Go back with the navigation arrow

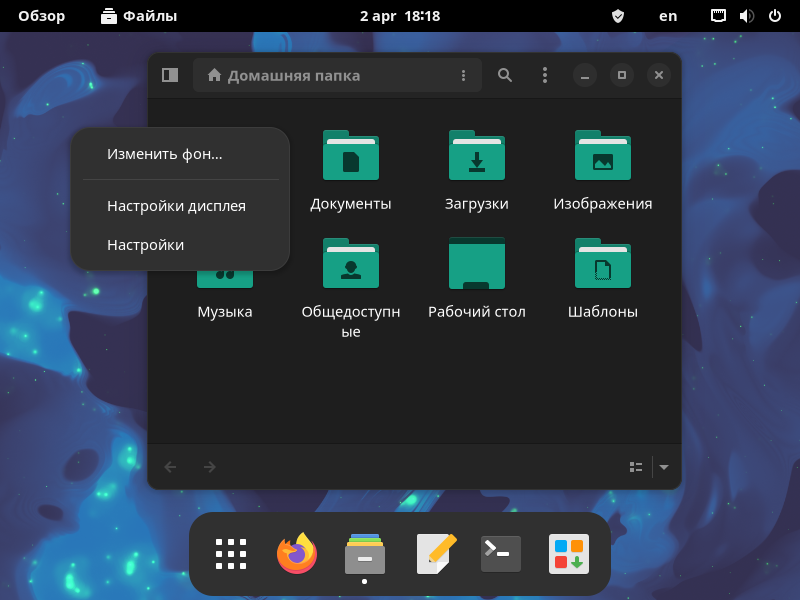click(x=170, y=466)
